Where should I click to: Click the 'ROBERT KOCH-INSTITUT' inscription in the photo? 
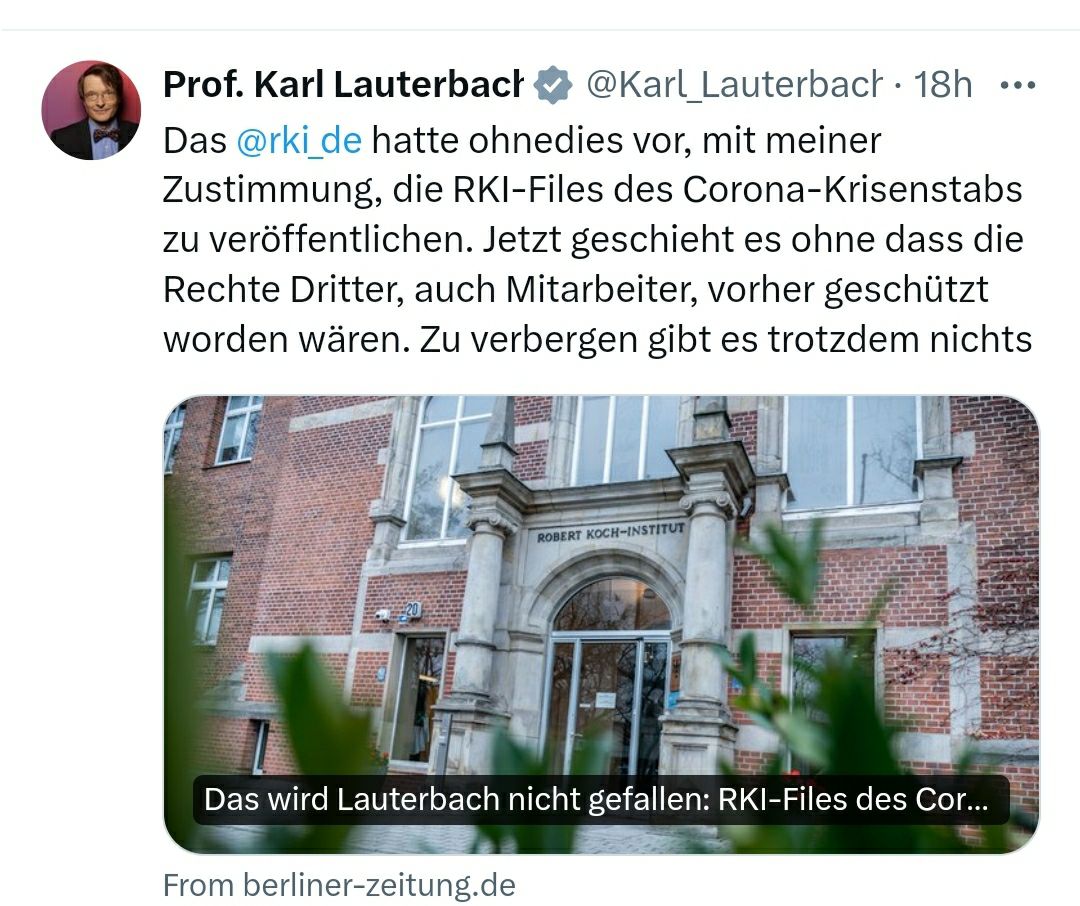pos(610,532)
